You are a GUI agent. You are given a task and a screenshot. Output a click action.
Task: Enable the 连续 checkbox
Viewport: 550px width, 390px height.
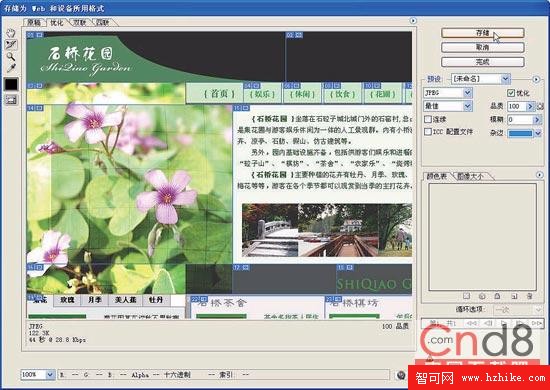click(x=428, y=119)
